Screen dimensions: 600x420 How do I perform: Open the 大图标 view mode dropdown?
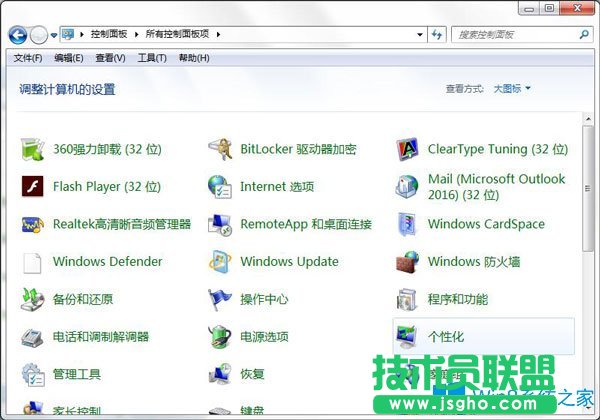point(512,89)
